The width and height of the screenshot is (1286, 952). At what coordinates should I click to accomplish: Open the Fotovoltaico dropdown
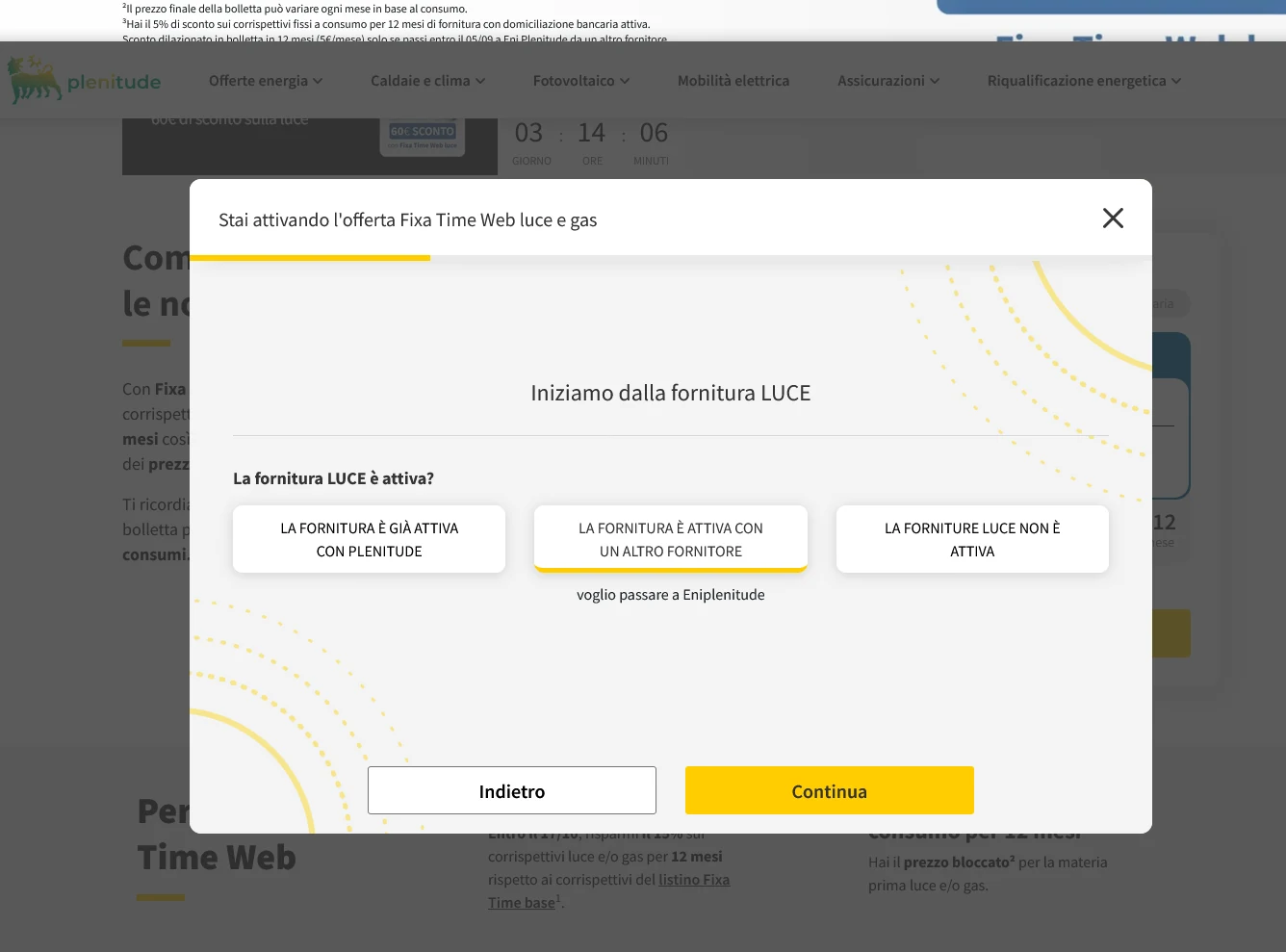coord(581,81)
